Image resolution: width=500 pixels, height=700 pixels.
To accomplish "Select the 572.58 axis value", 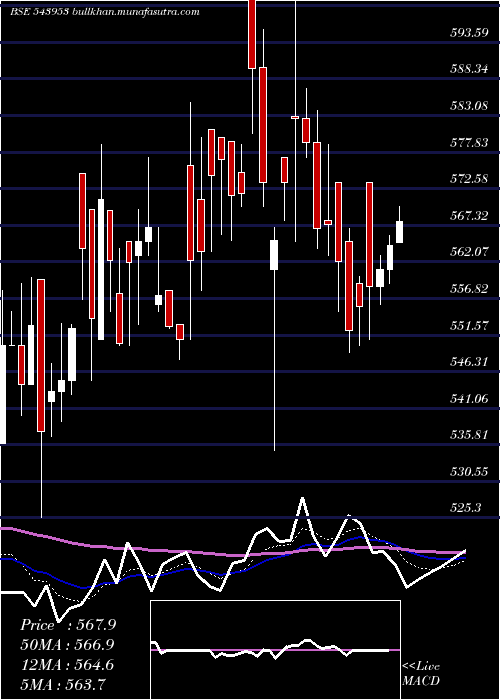I will point(468,179).
